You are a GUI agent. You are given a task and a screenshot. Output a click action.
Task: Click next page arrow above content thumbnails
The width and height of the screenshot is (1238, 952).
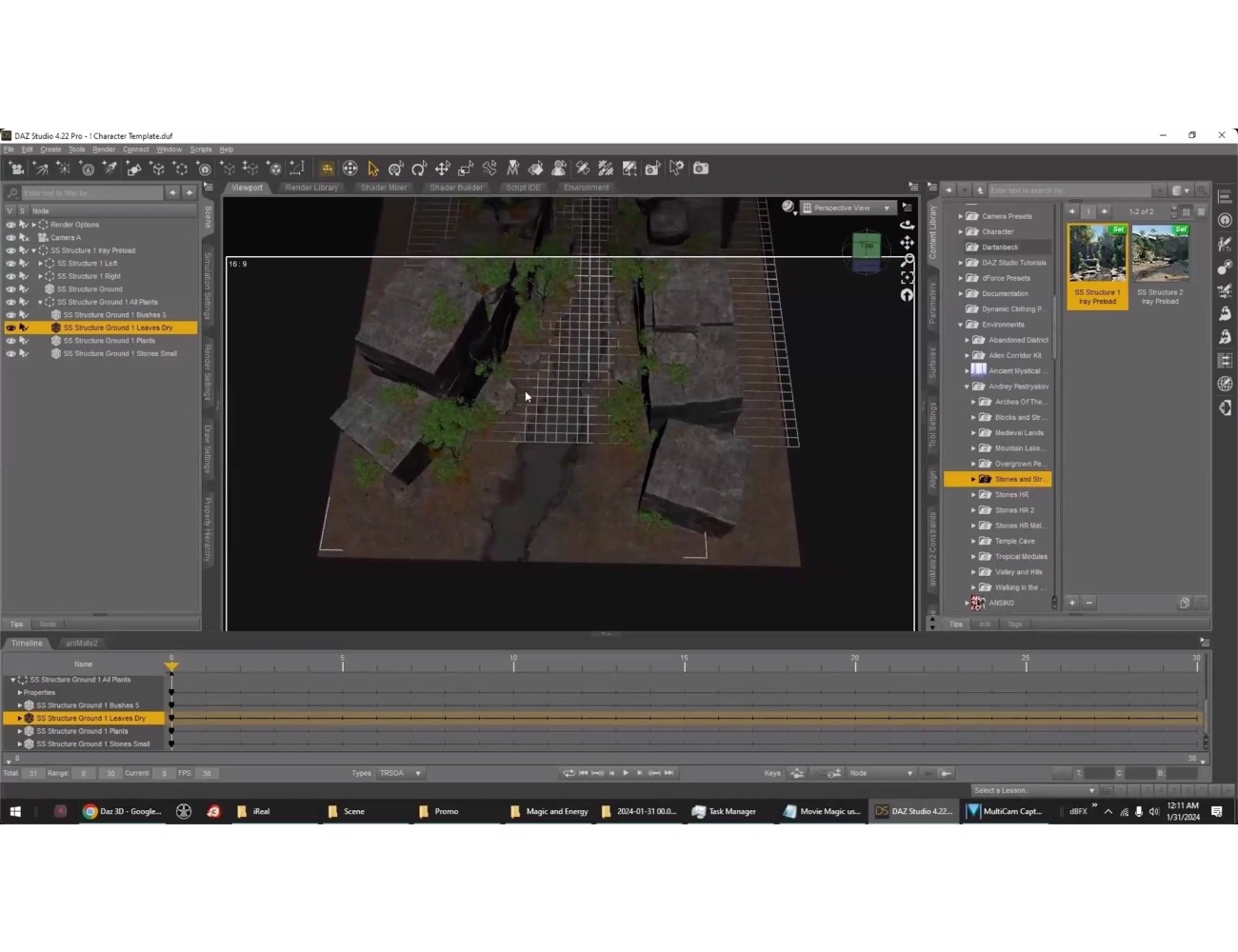coord(1105,211)
